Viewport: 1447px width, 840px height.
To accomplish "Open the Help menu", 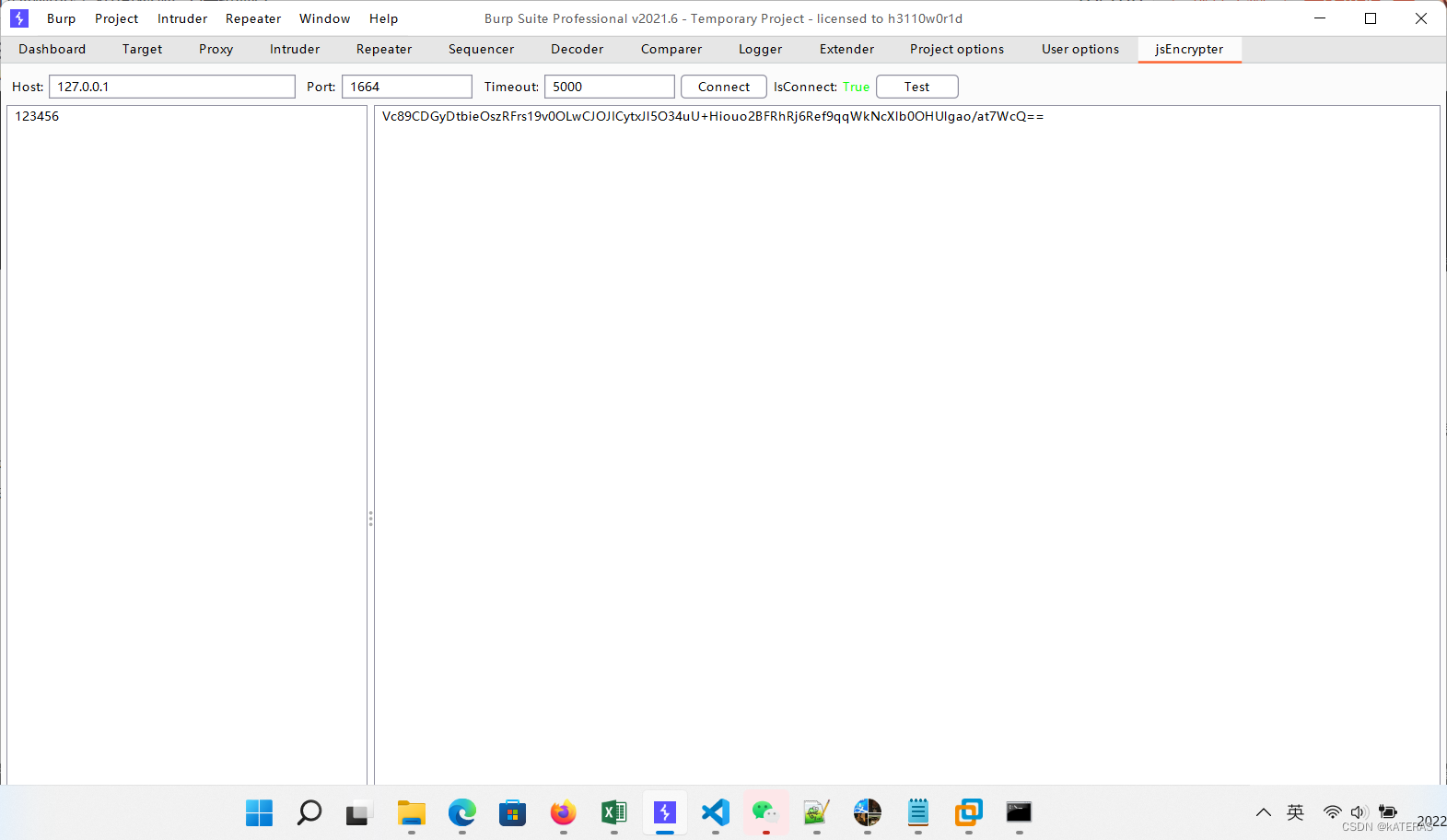I will [x=384, y=18].
